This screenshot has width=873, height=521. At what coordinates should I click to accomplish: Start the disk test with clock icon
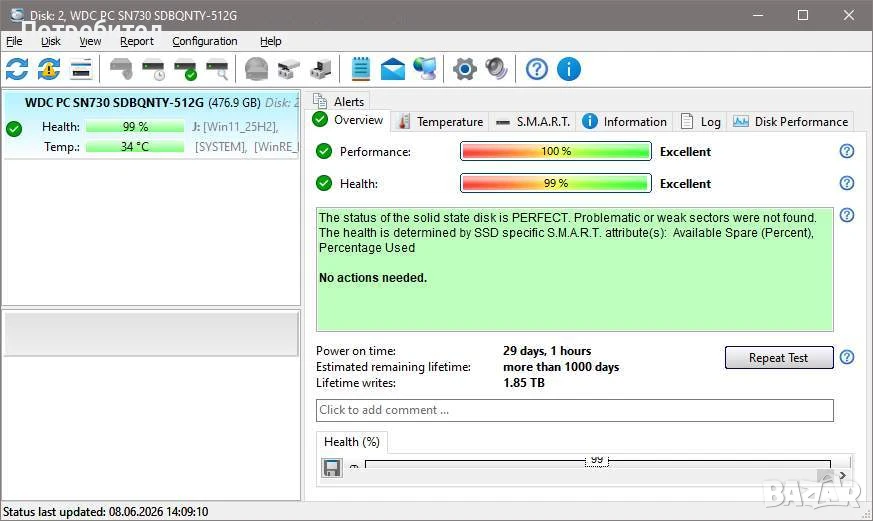pos(153,69)
